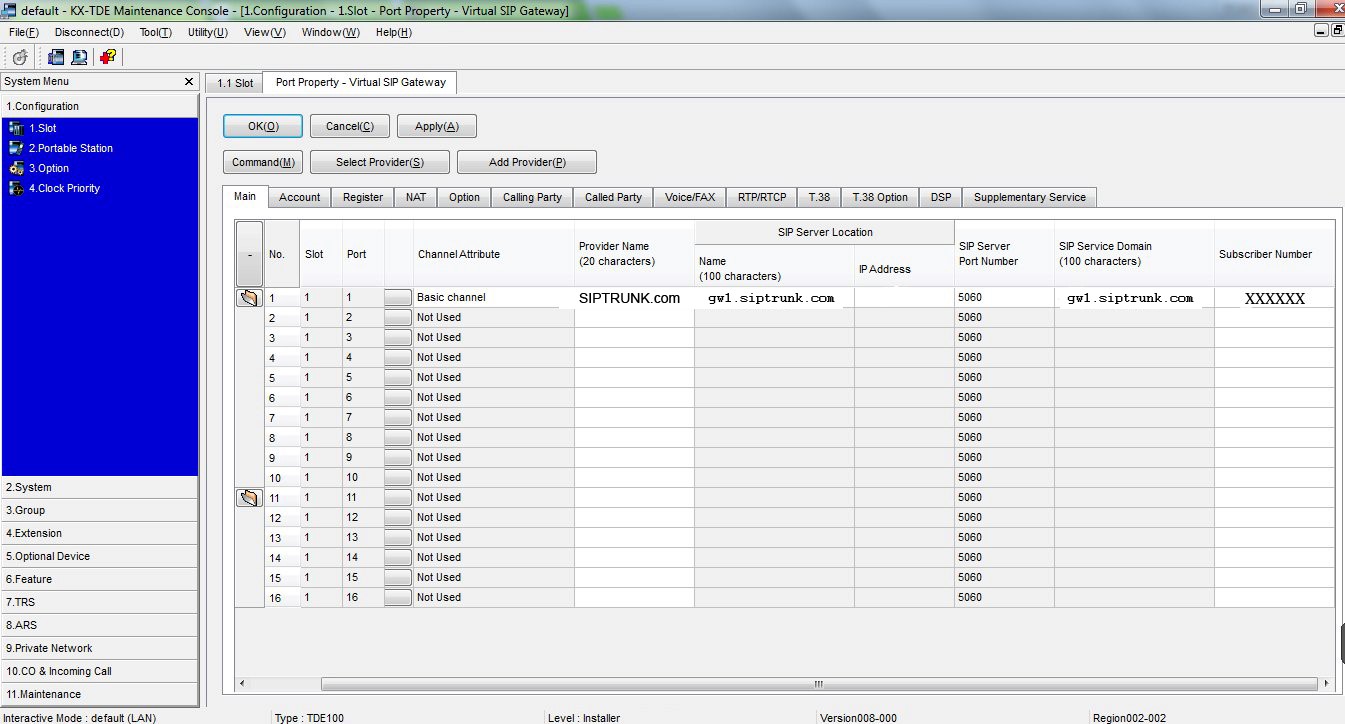The height and width of the screenshot is (724, 1345).
Task: Click the Select Provider(S) button
Action: point(380,162)
